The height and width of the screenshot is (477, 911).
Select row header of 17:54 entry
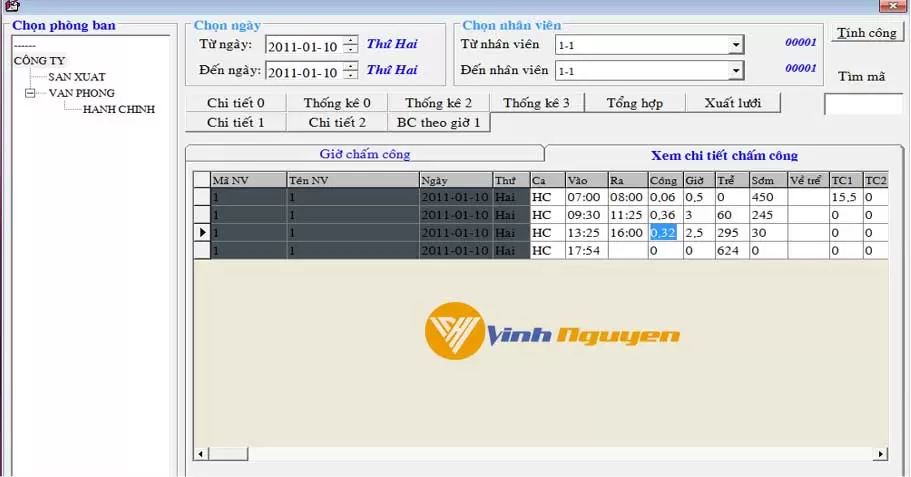(x=202, y=250)
